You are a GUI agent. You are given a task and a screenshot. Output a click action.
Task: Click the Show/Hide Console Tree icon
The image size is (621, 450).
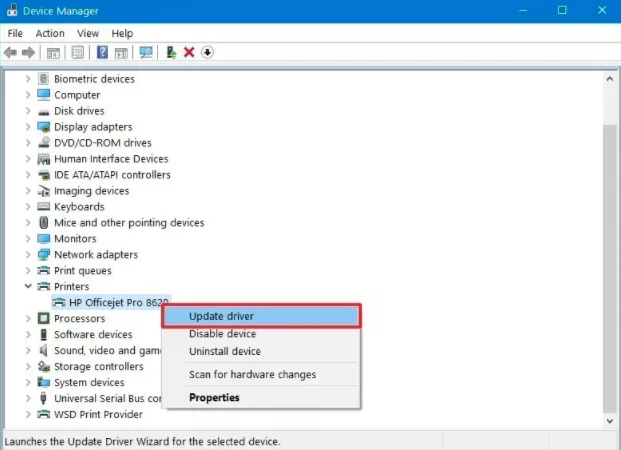53,52
